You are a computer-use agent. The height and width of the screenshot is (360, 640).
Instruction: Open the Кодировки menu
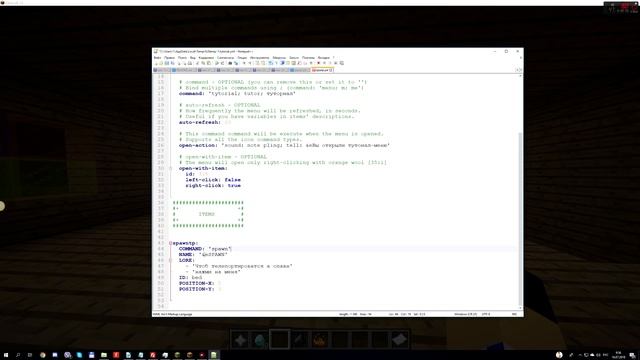(206, 58)
